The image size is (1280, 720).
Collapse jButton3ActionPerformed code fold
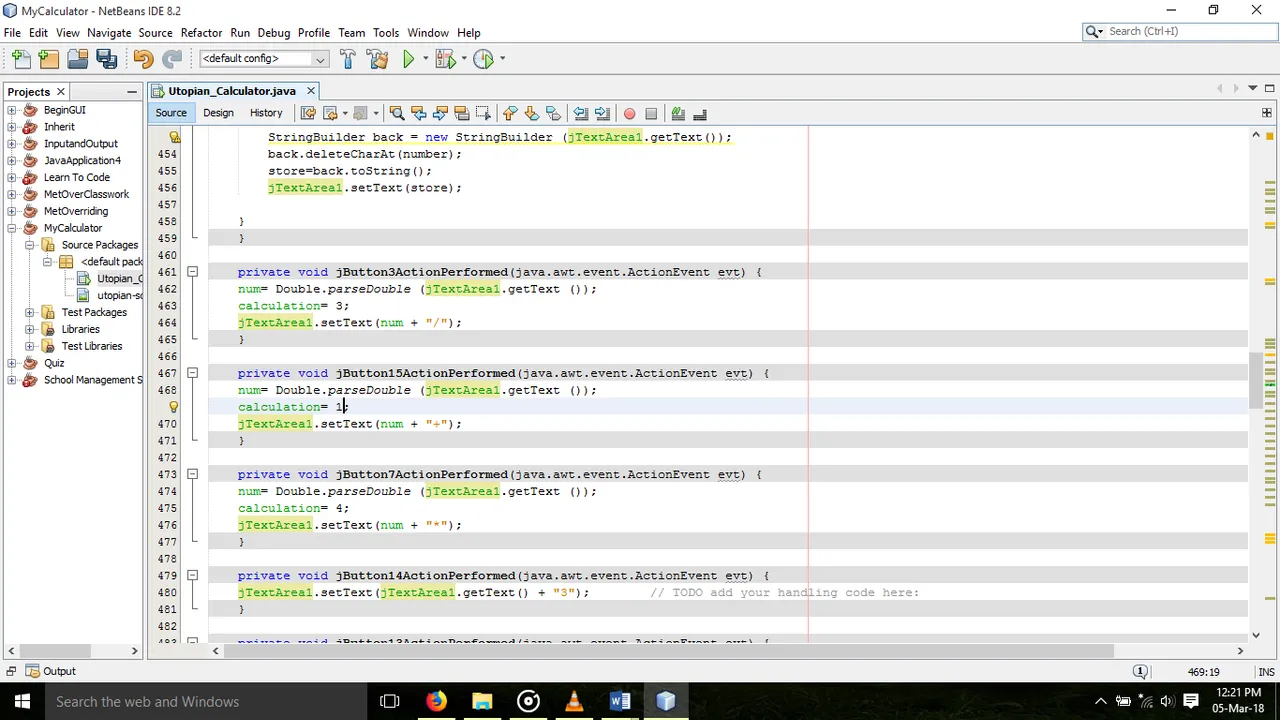tap(192, 272)
